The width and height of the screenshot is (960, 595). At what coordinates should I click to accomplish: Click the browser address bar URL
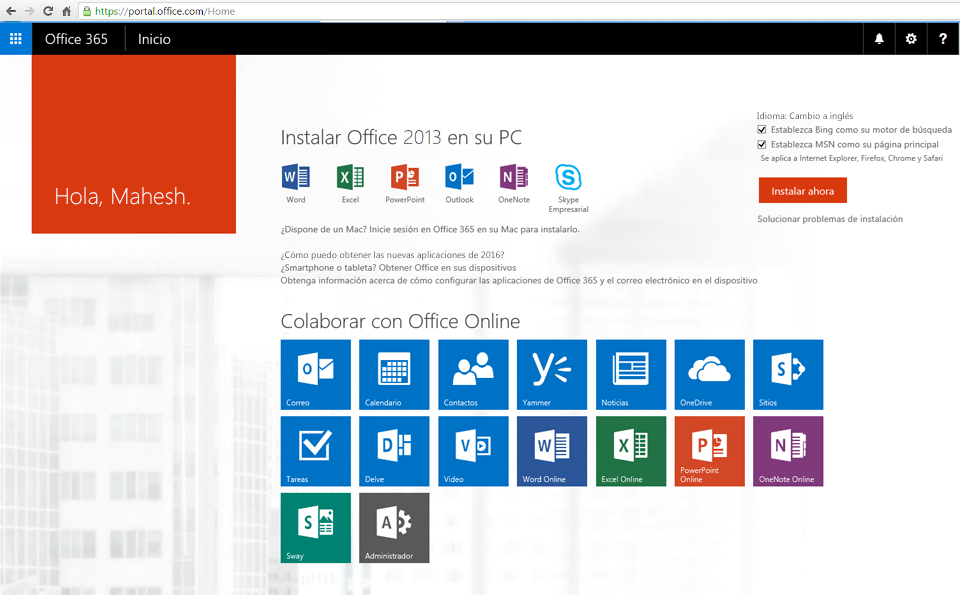click(165, 11)
